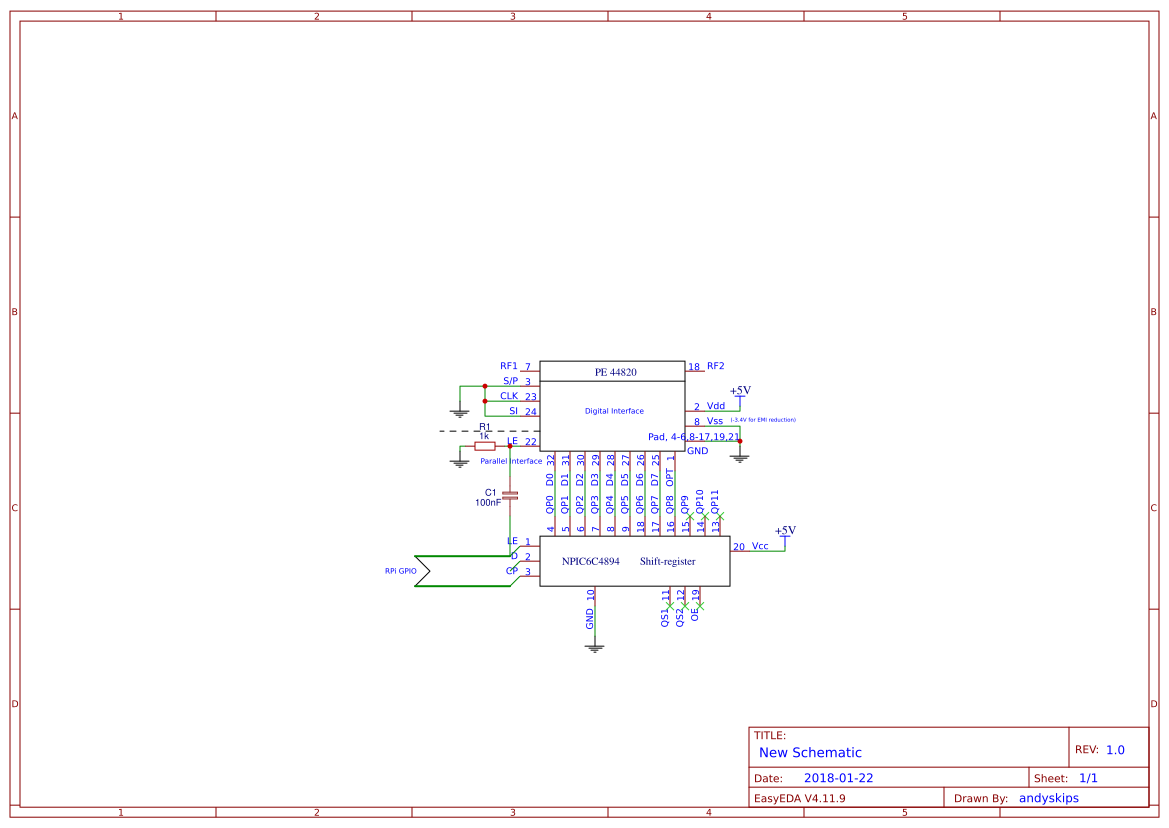Click the EasyEDA V4.11.9 label
The image size is (1169, 828).
point(801,798)
